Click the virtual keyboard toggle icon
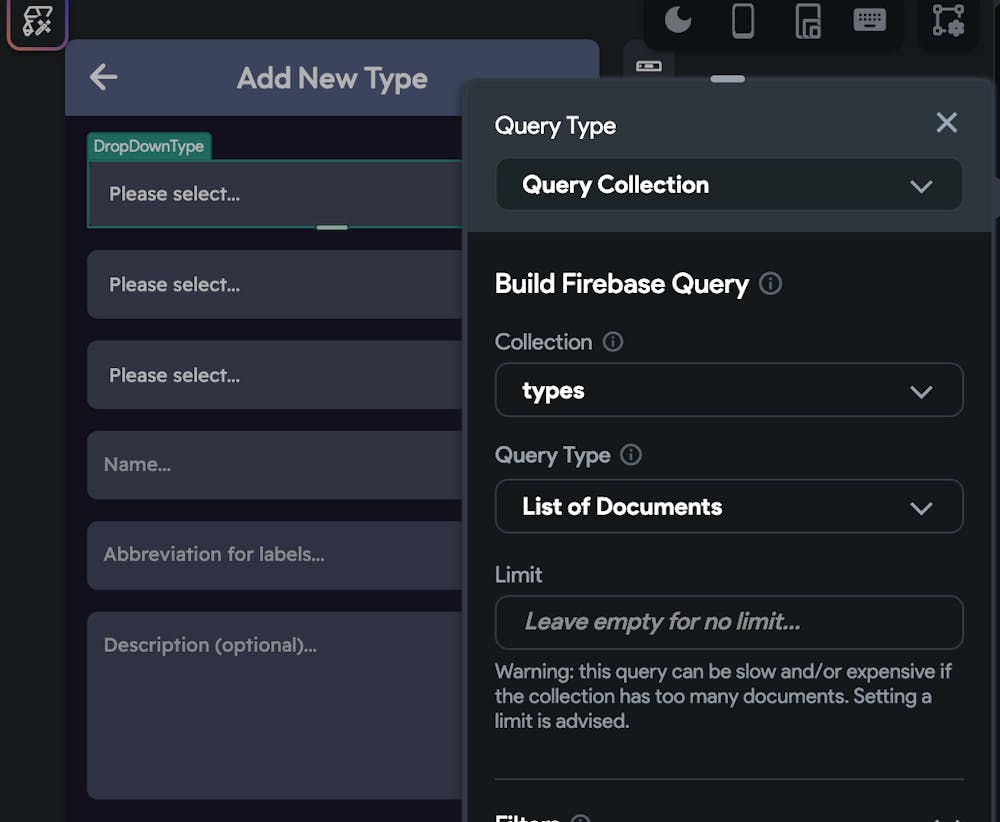Screen dimensions: 1000x822 [x=869, y=20]
